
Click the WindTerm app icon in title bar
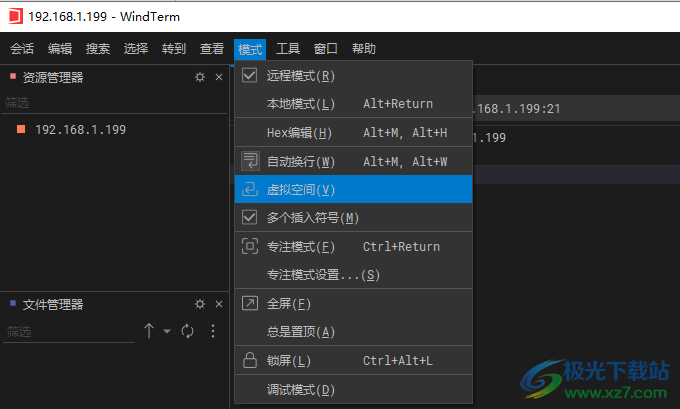coord(15,16)
